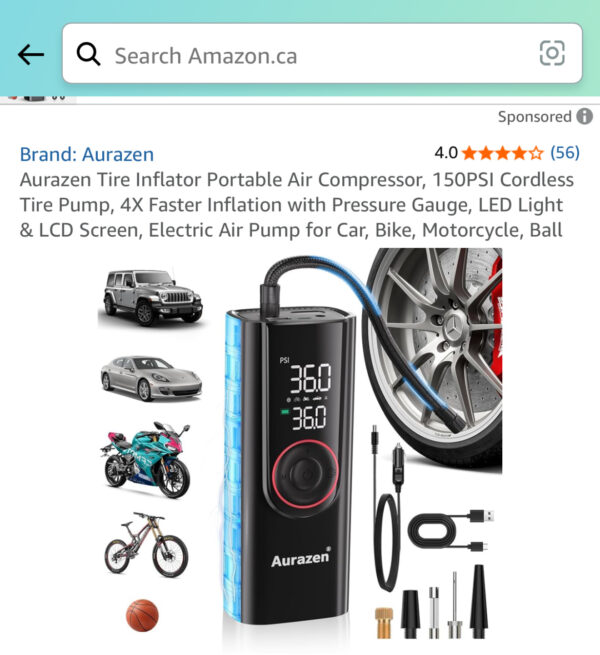Tap the USB charging cable image
Viewport: 600px width, 655px height.
450,529
